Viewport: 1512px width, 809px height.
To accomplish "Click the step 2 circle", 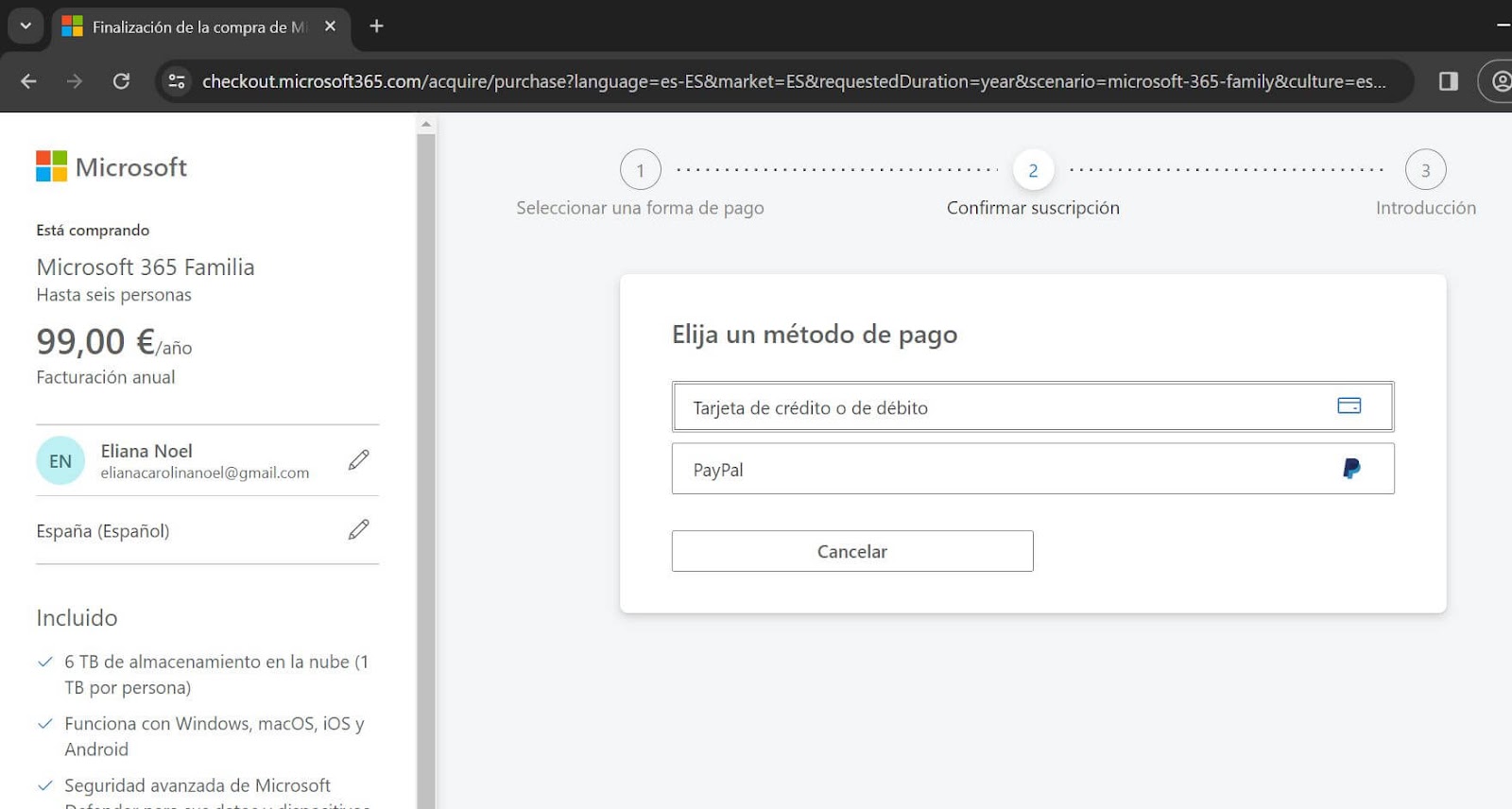I will 1033,170.
